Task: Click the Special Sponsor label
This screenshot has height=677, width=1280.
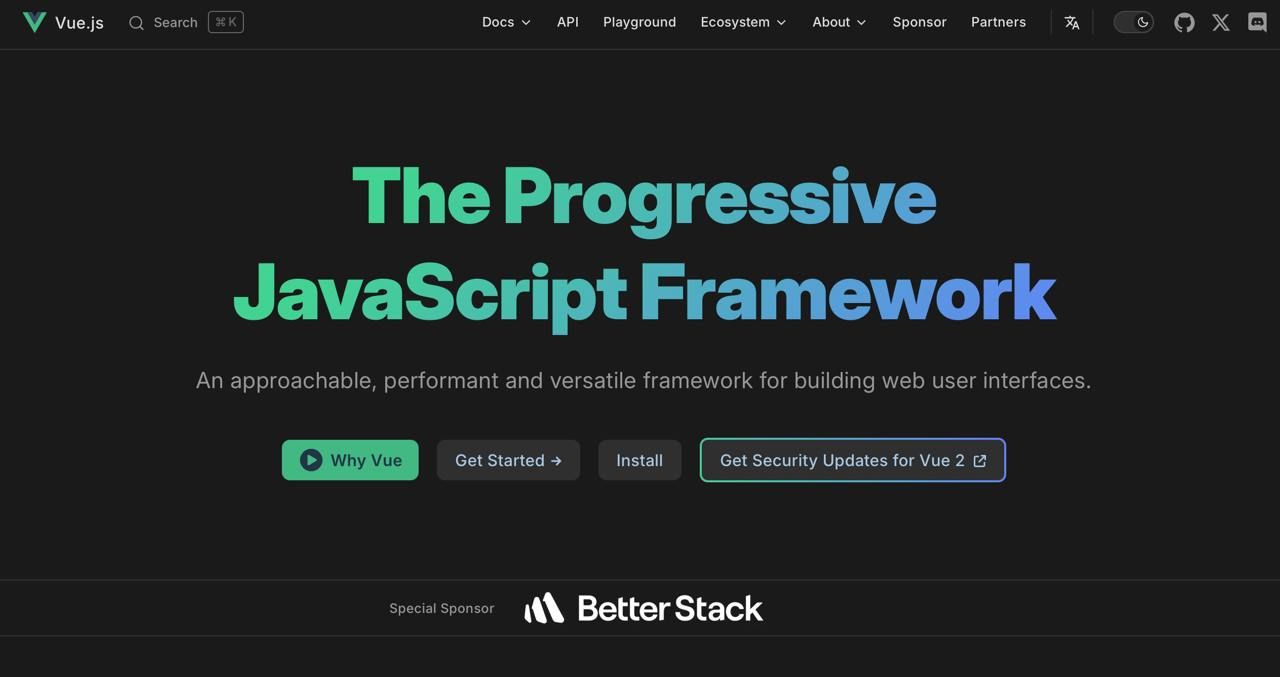Action: (441, 608)
